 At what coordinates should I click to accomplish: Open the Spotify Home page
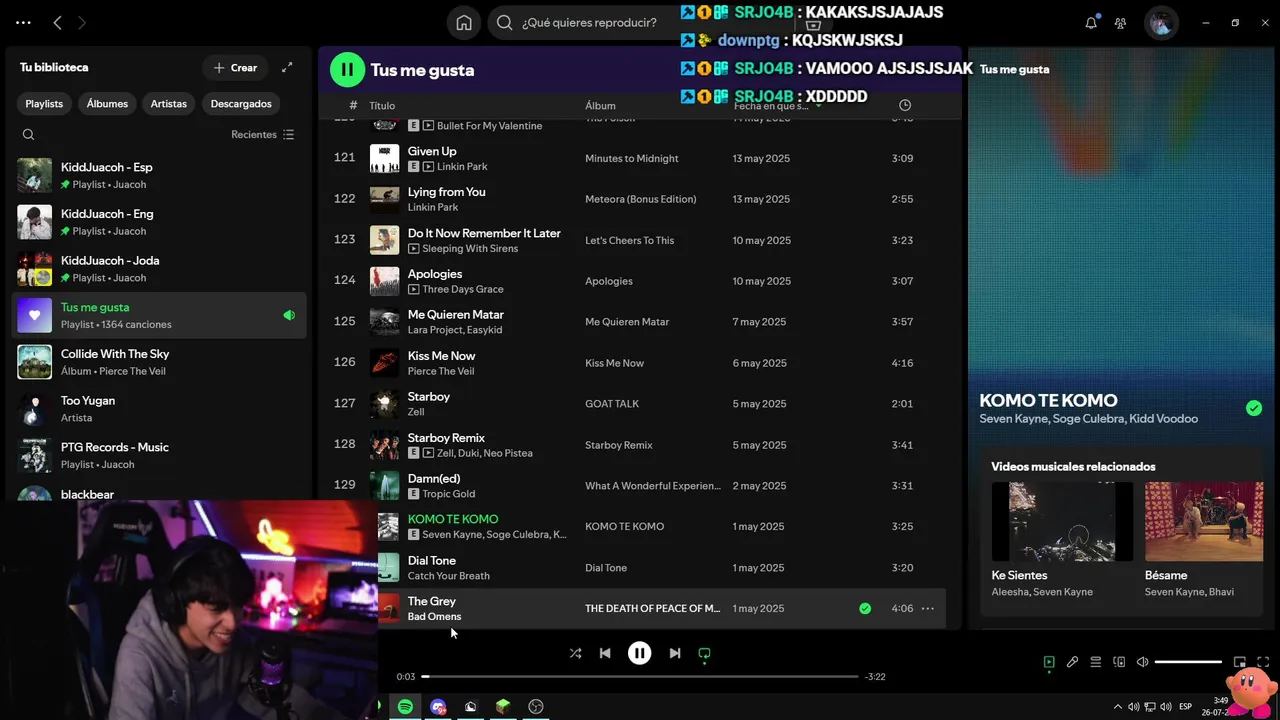pyautogui.click(x=464, y=23)
